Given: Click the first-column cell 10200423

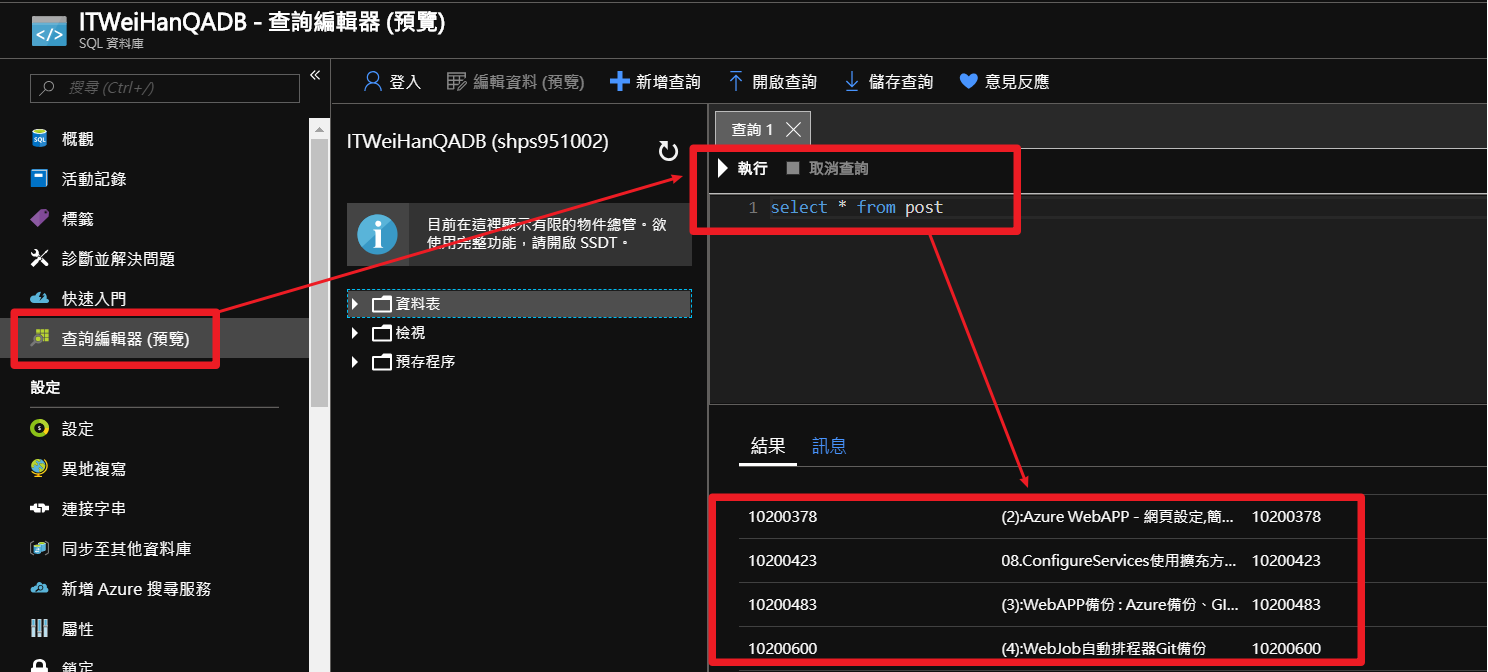Looking at the screenshot, I should (782, 561).
